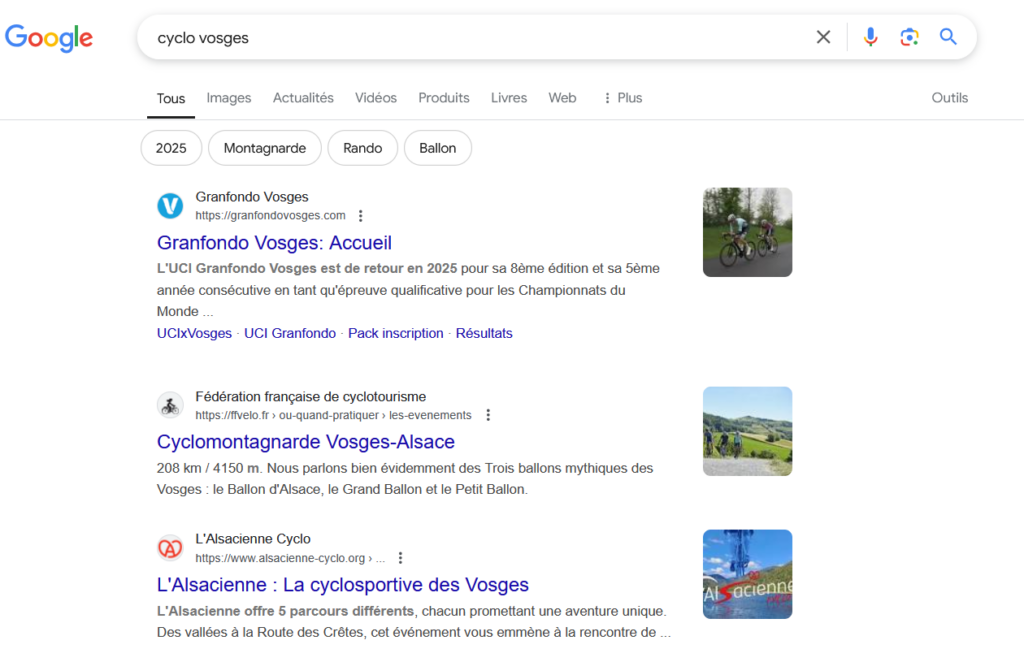Click the 'Granfondo Vosges' site name
The width and height of the screenshot is (1024, 649).
(x=252, y=197)
